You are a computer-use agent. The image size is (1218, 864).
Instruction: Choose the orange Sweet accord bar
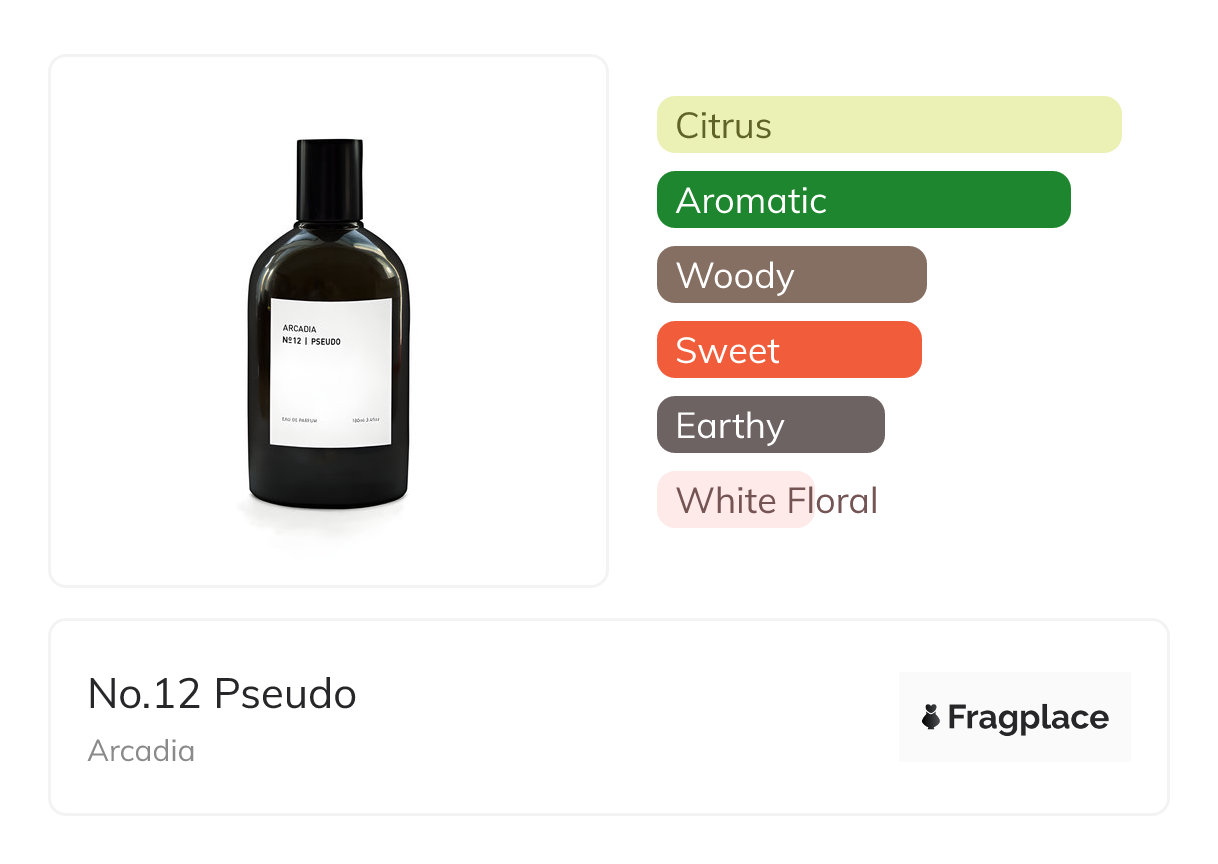coord(788,350)
